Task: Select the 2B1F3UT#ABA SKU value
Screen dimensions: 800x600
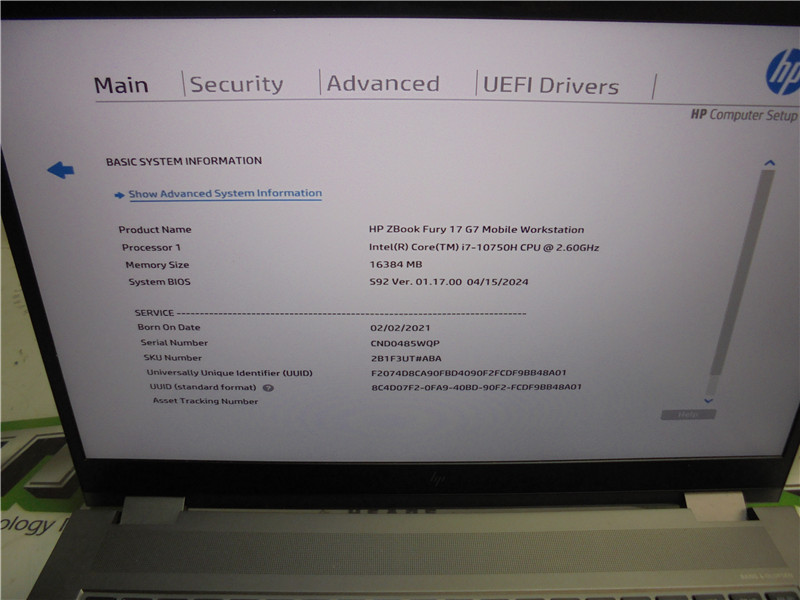Action: point(406,358)
